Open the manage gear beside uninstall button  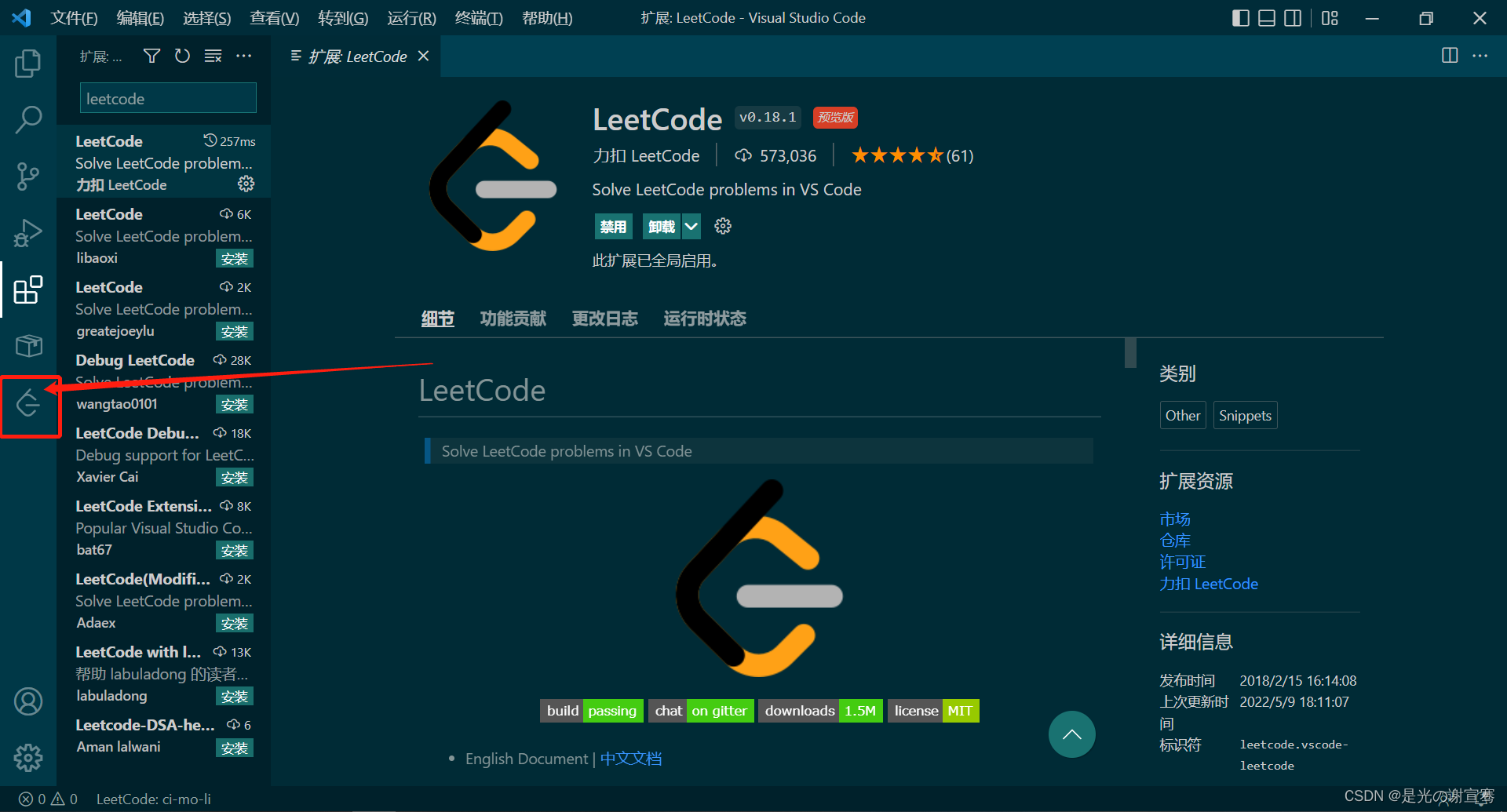point(723,227)
